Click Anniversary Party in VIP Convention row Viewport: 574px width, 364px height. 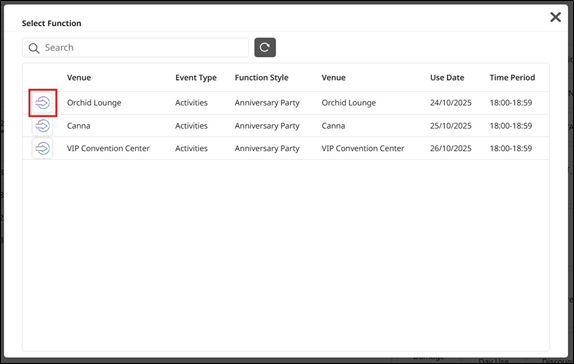click(267, 148)
